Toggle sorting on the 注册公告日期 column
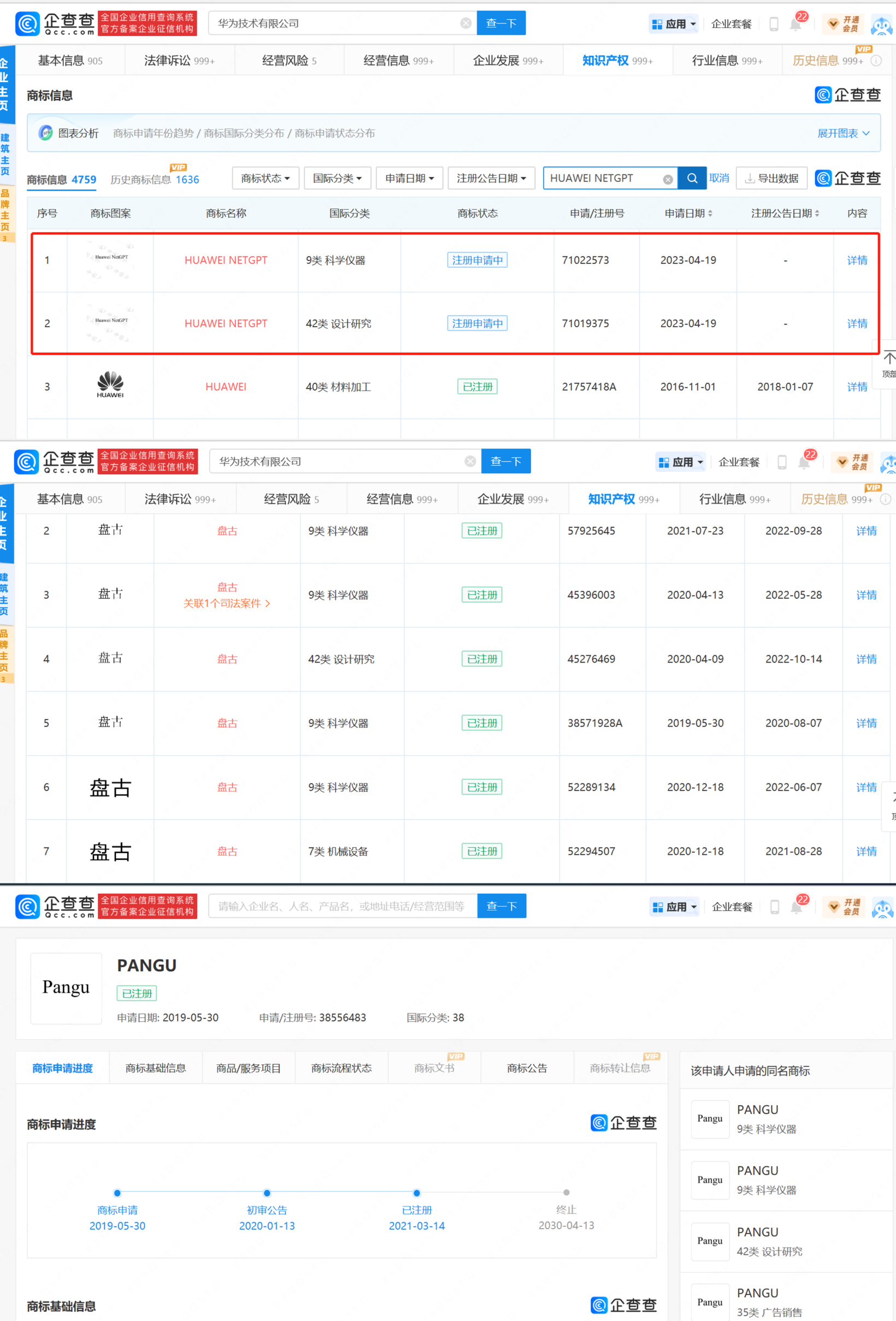 click(817, 213)
